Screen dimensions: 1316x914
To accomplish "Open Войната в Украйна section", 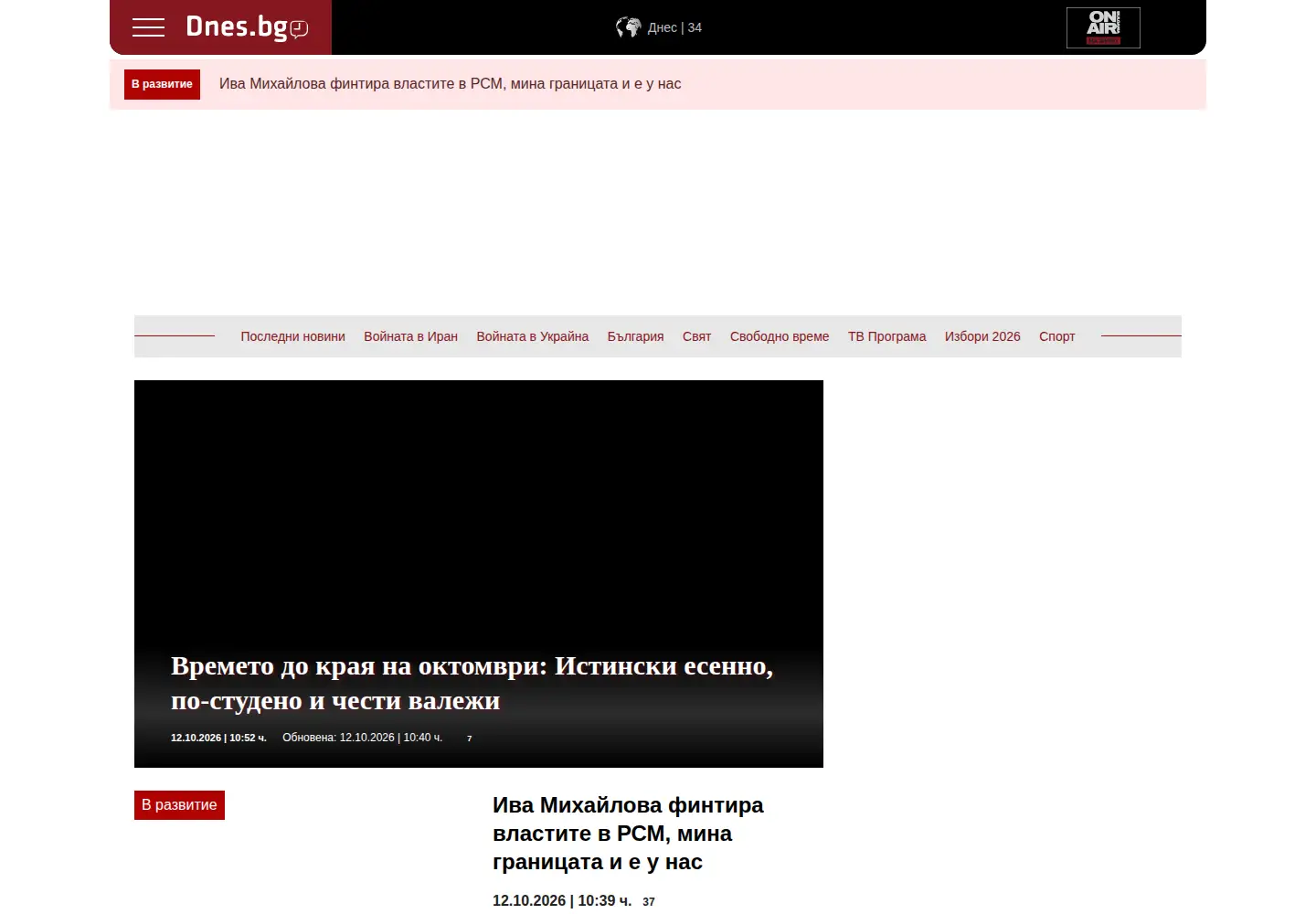I will 532,336.
